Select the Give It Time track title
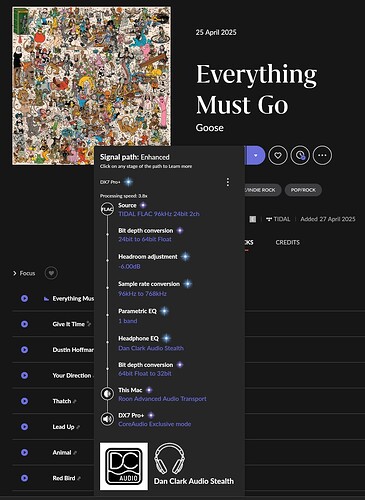 (68, 324)
